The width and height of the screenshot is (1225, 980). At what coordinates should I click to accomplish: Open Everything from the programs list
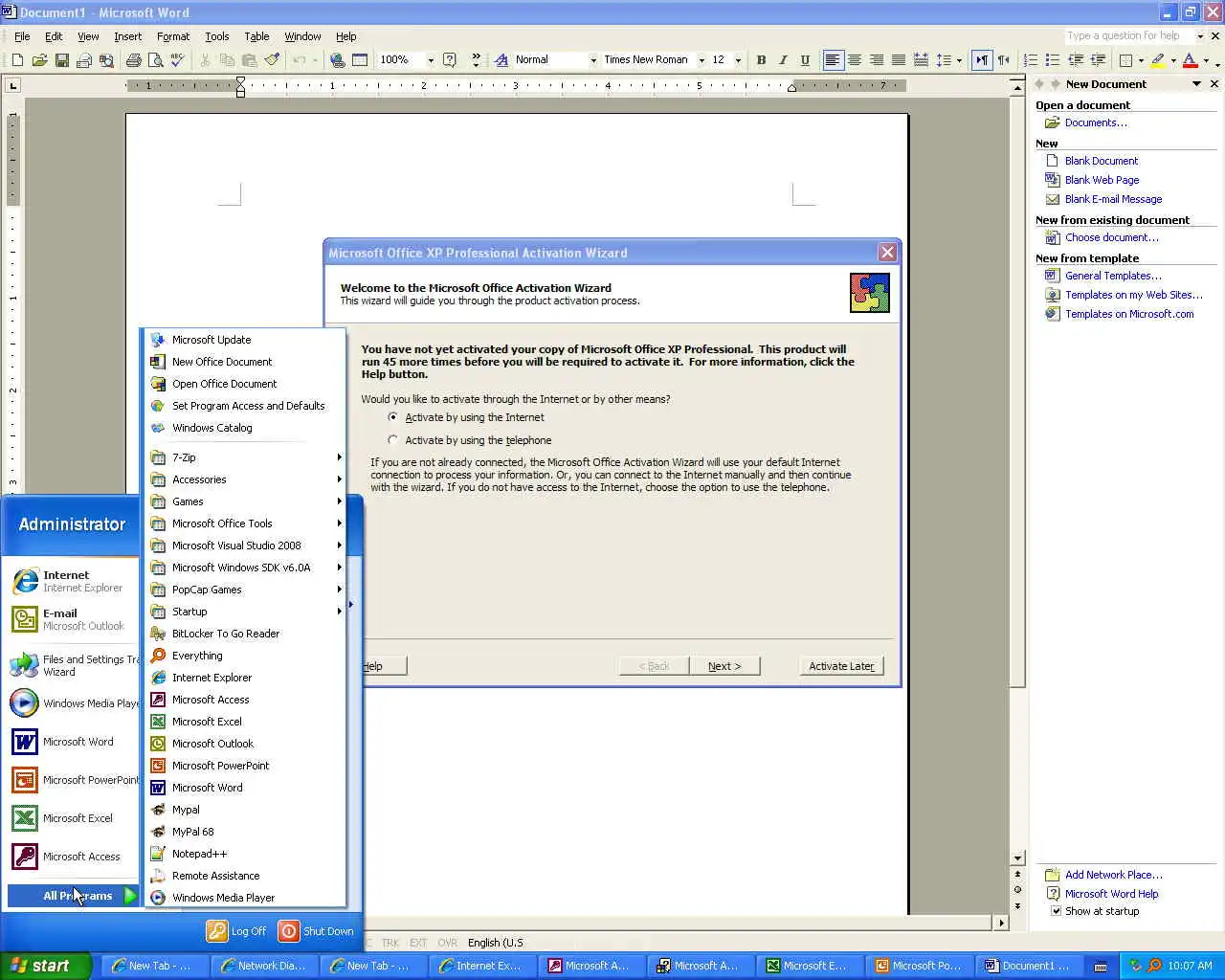246,656
